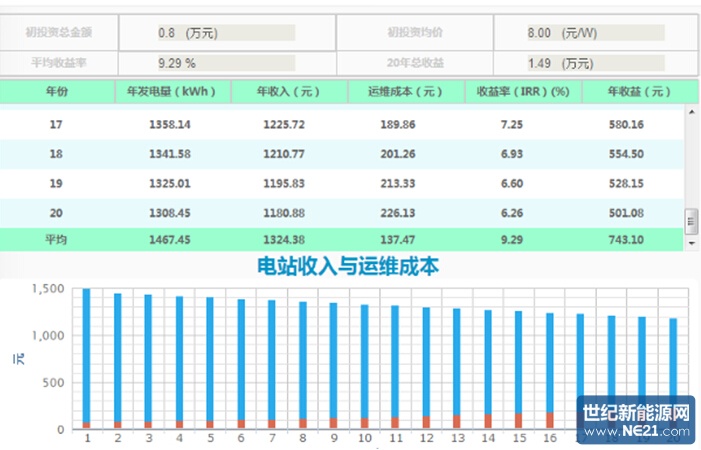701x450 pixels.
Task: Click the table scrollbar up arrow
Action: tap(691, 112)
